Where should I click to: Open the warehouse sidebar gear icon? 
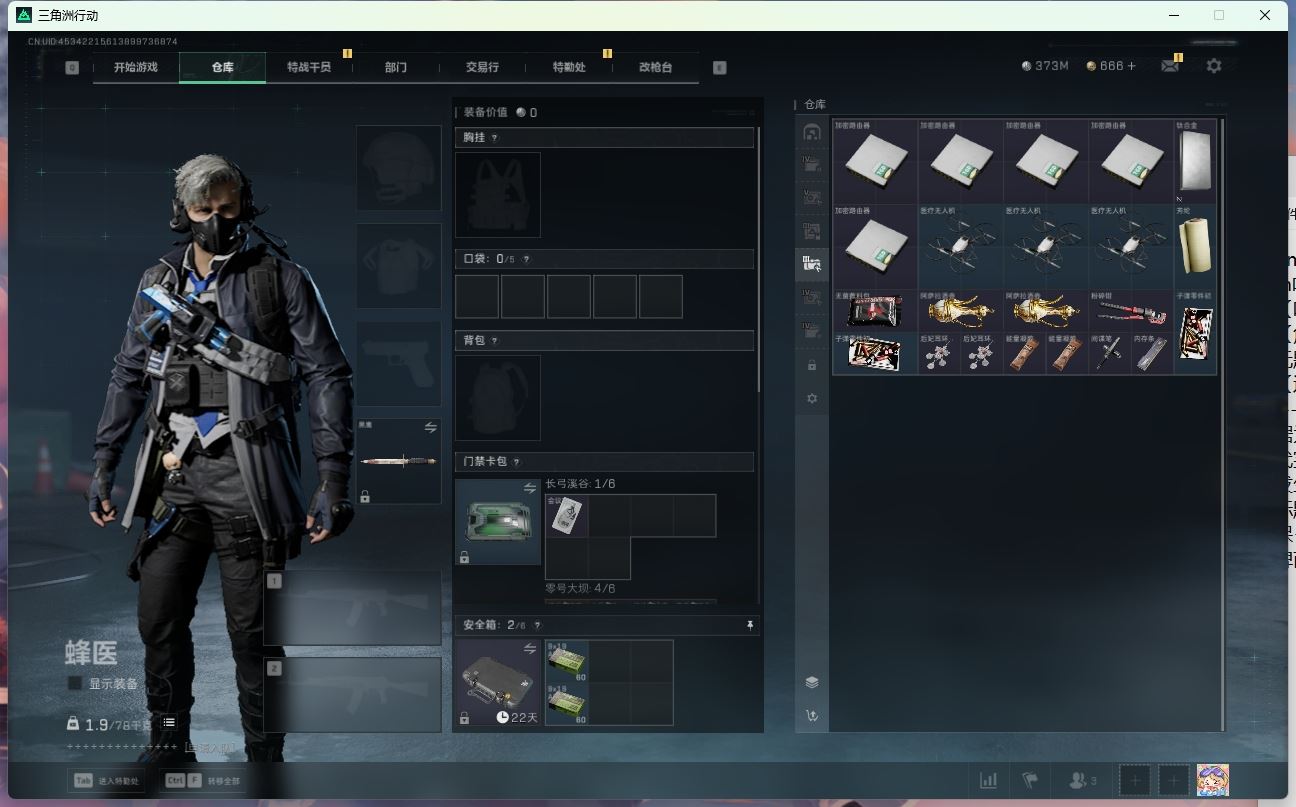click(812, 398)
